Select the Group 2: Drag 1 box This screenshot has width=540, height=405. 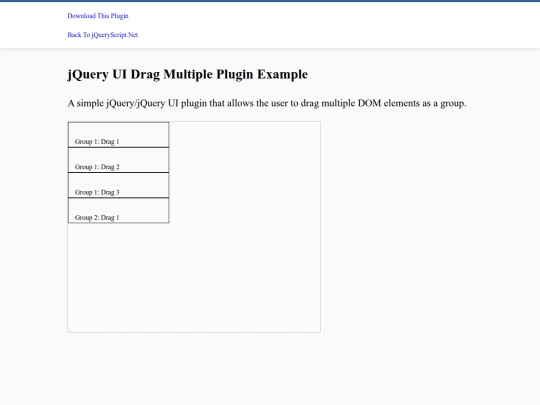[x=118, y=210]
